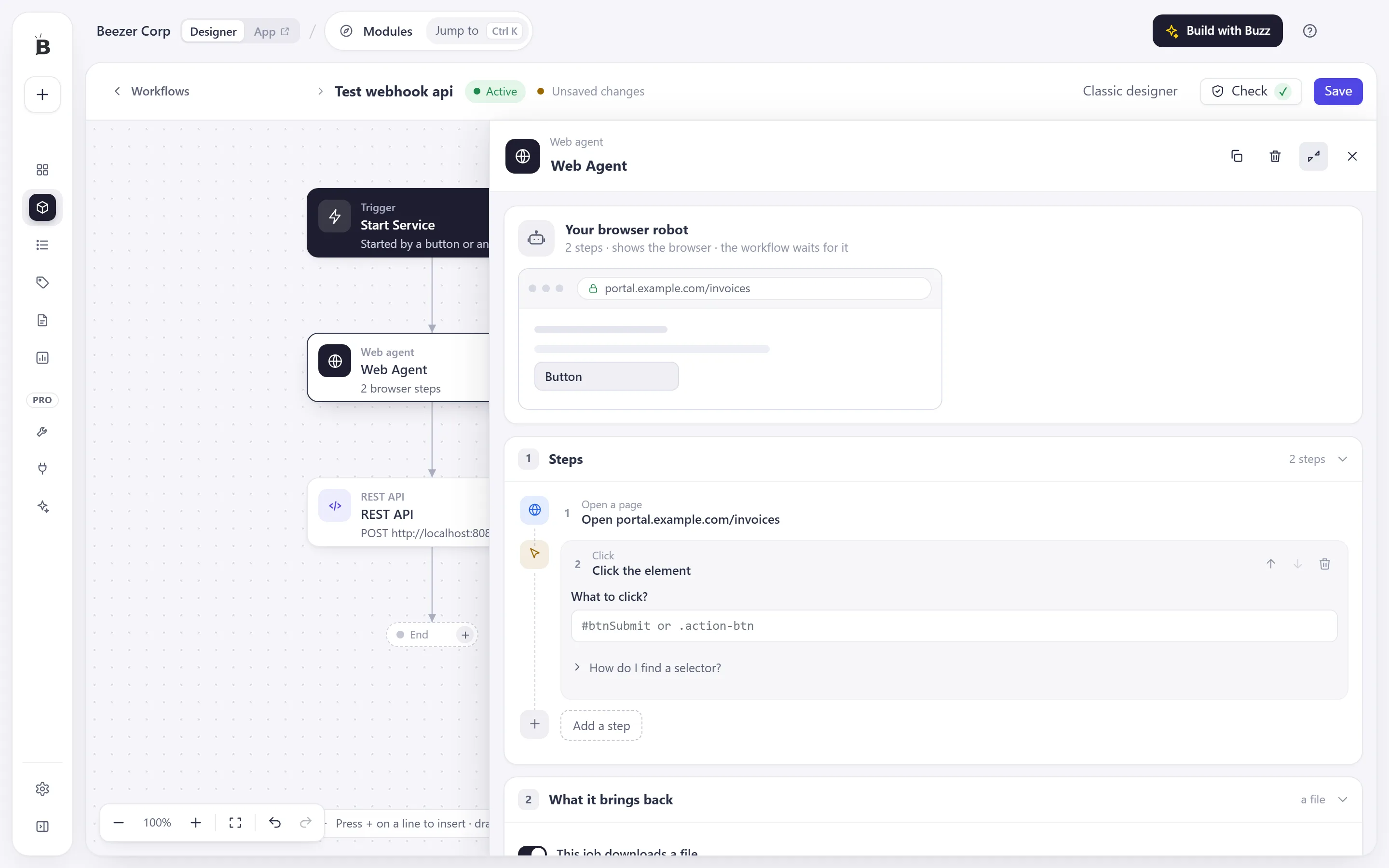1389x868 pixels.
Task: Switch to the App tab
Action: 272,31
